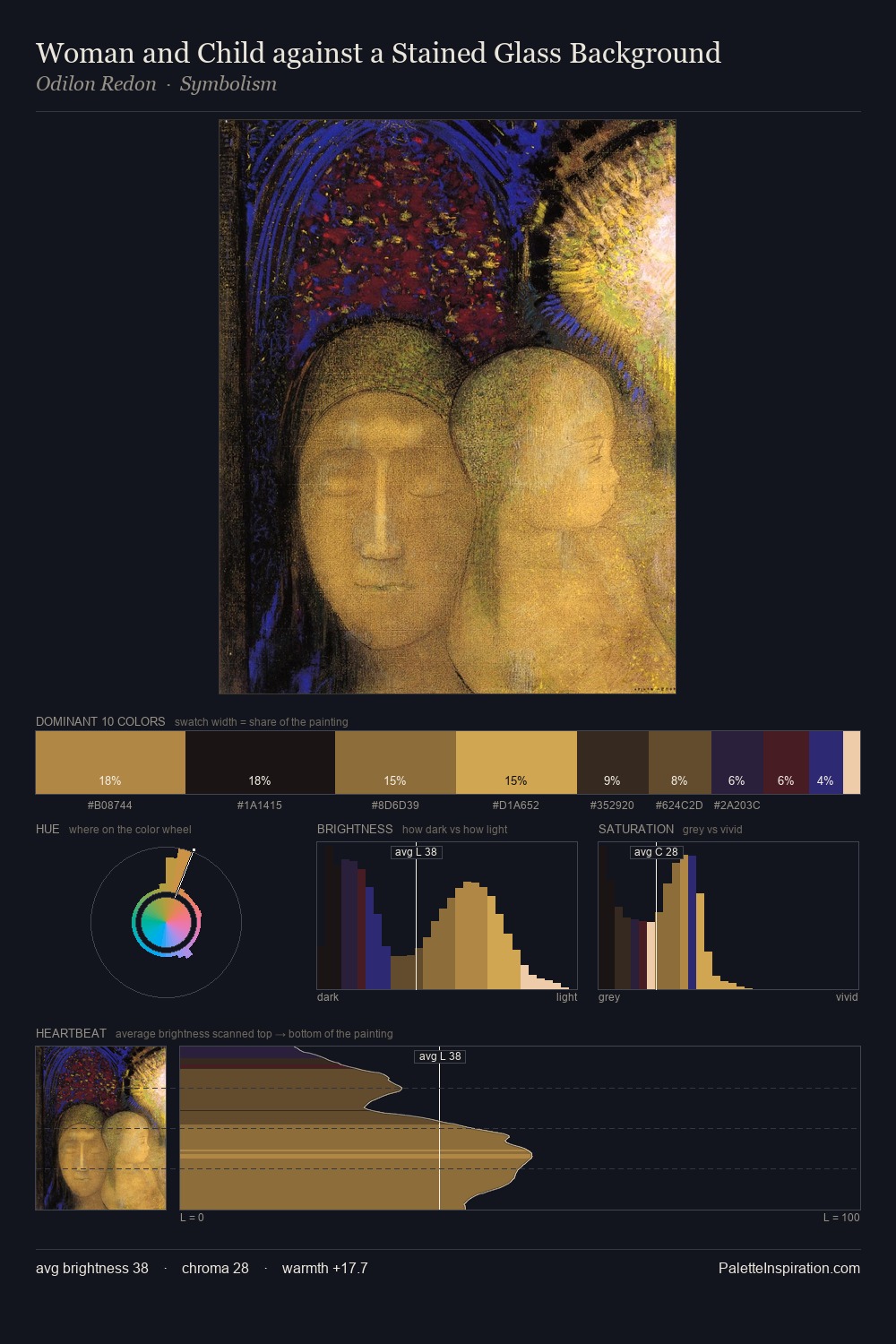This screenshot has height=1344, width=896.
Task: Click 'chroma 28' in footer
Action: coord(215,1268)
